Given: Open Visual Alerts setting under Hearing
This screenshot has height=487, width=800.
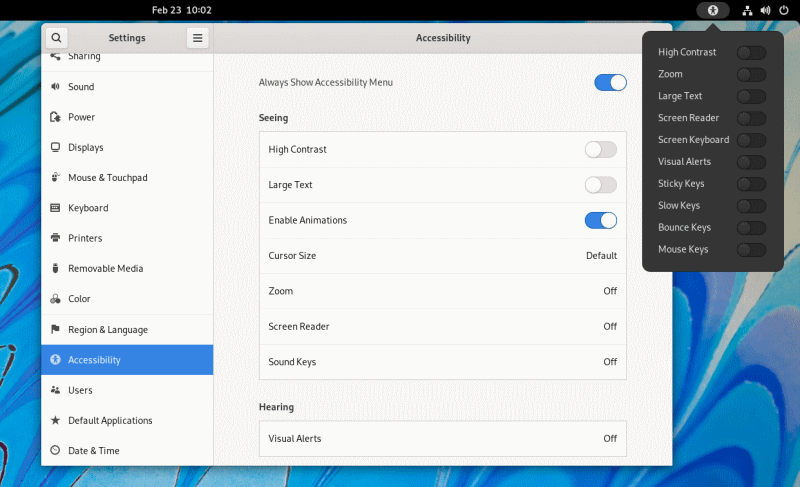Looking at the screenshot, I should pyautogui.click(x=442, y=438).
